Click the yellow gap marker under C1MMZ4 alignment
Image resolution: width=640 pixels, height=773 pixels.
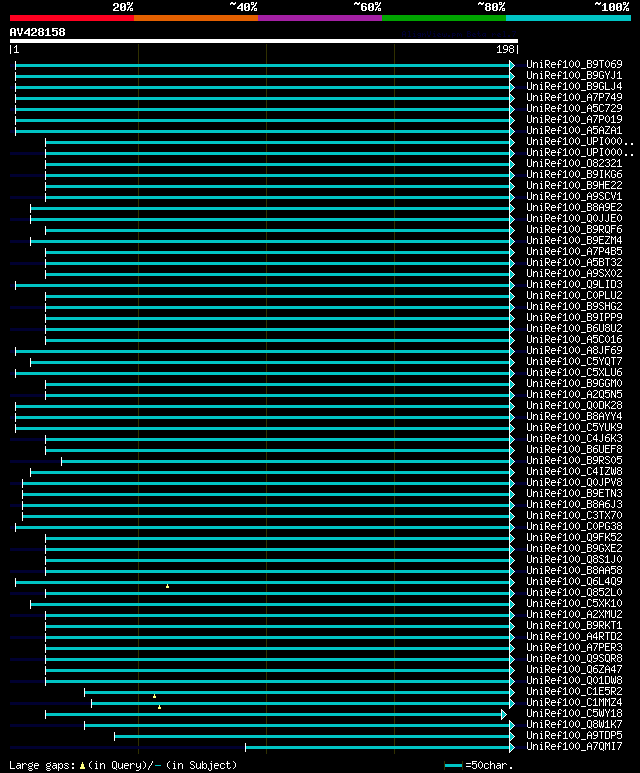point(159,707)
